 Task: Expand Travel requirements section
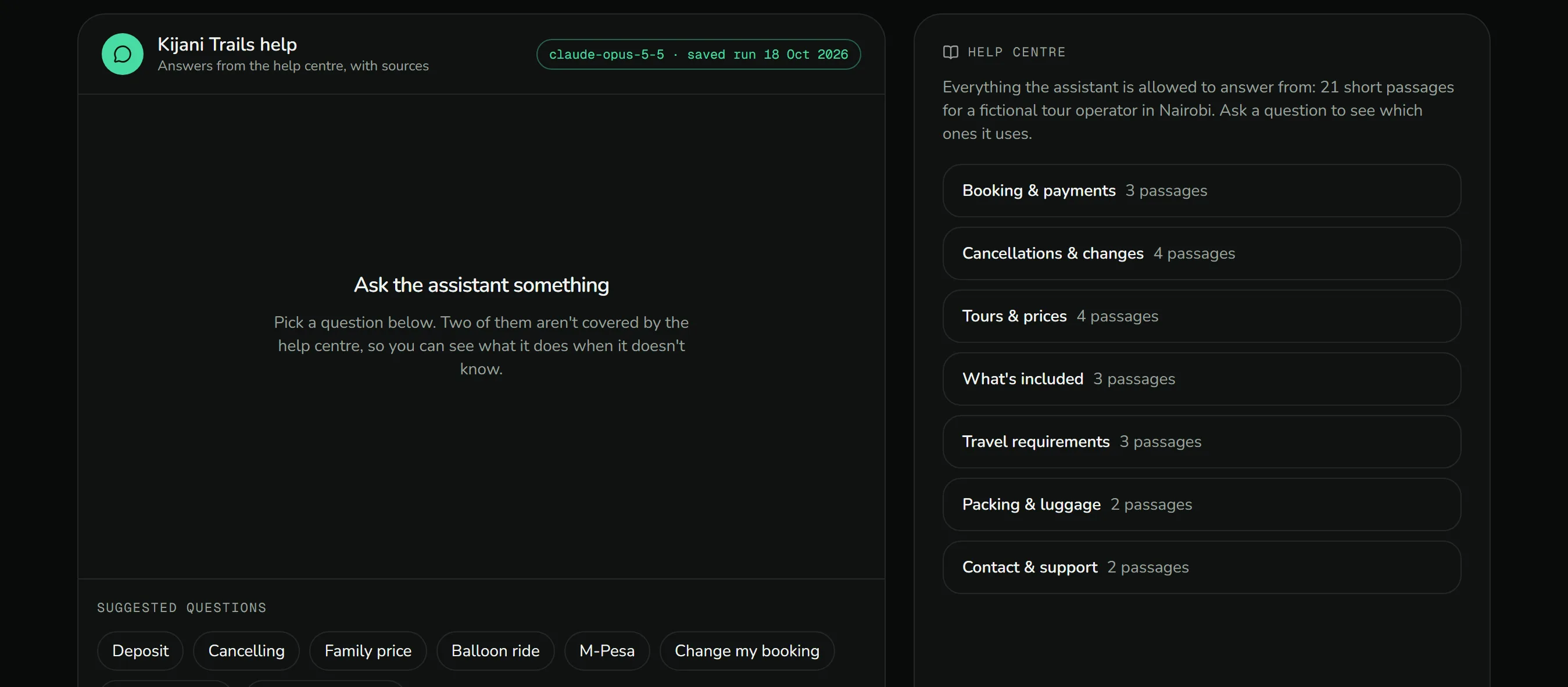click(x=1201, y=441)
